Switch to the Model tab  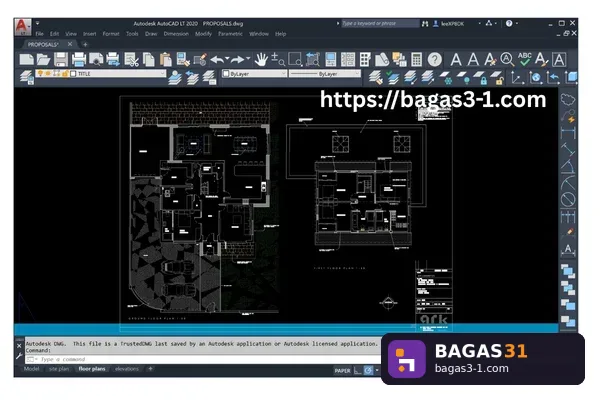[31, 369]
